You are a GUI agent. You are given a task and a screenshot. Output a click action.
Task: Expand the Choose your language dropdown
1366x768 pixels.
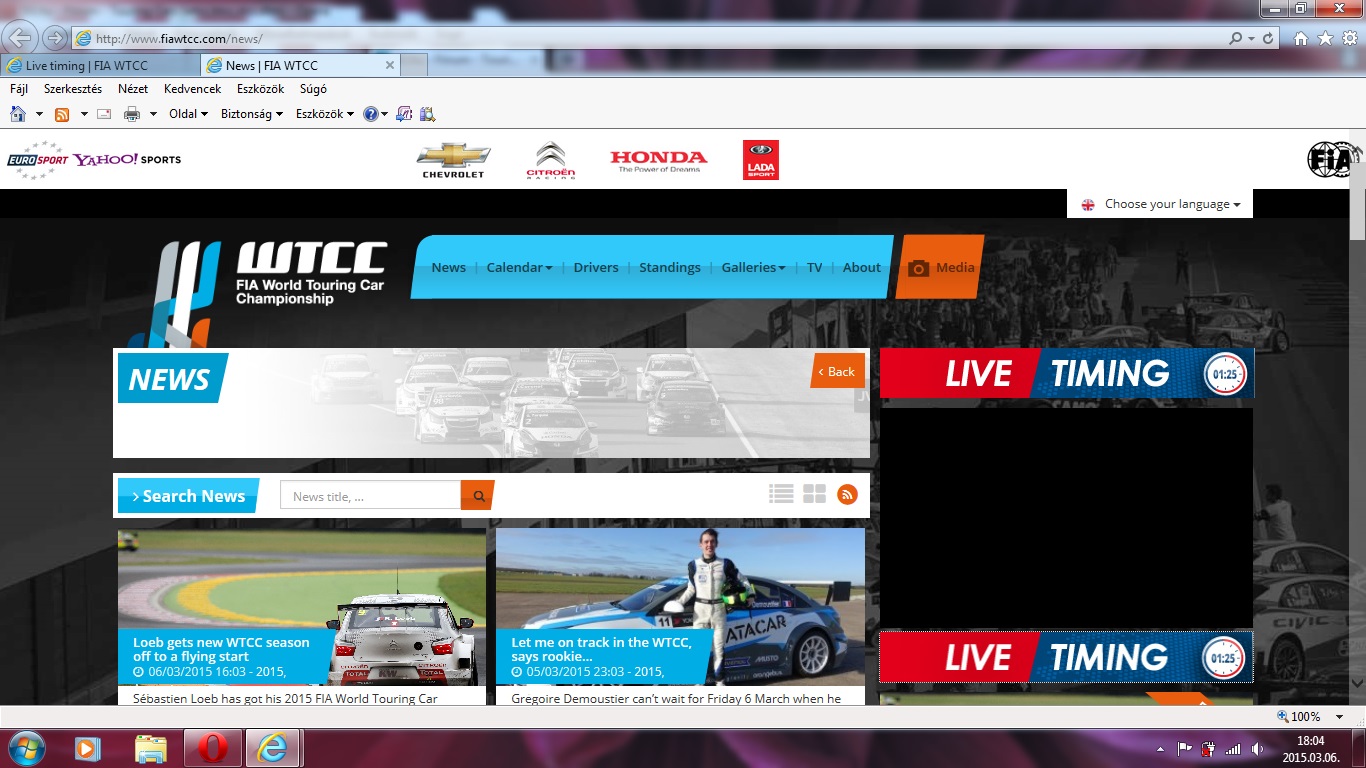pyautogui.click(x=1160, y=204)
